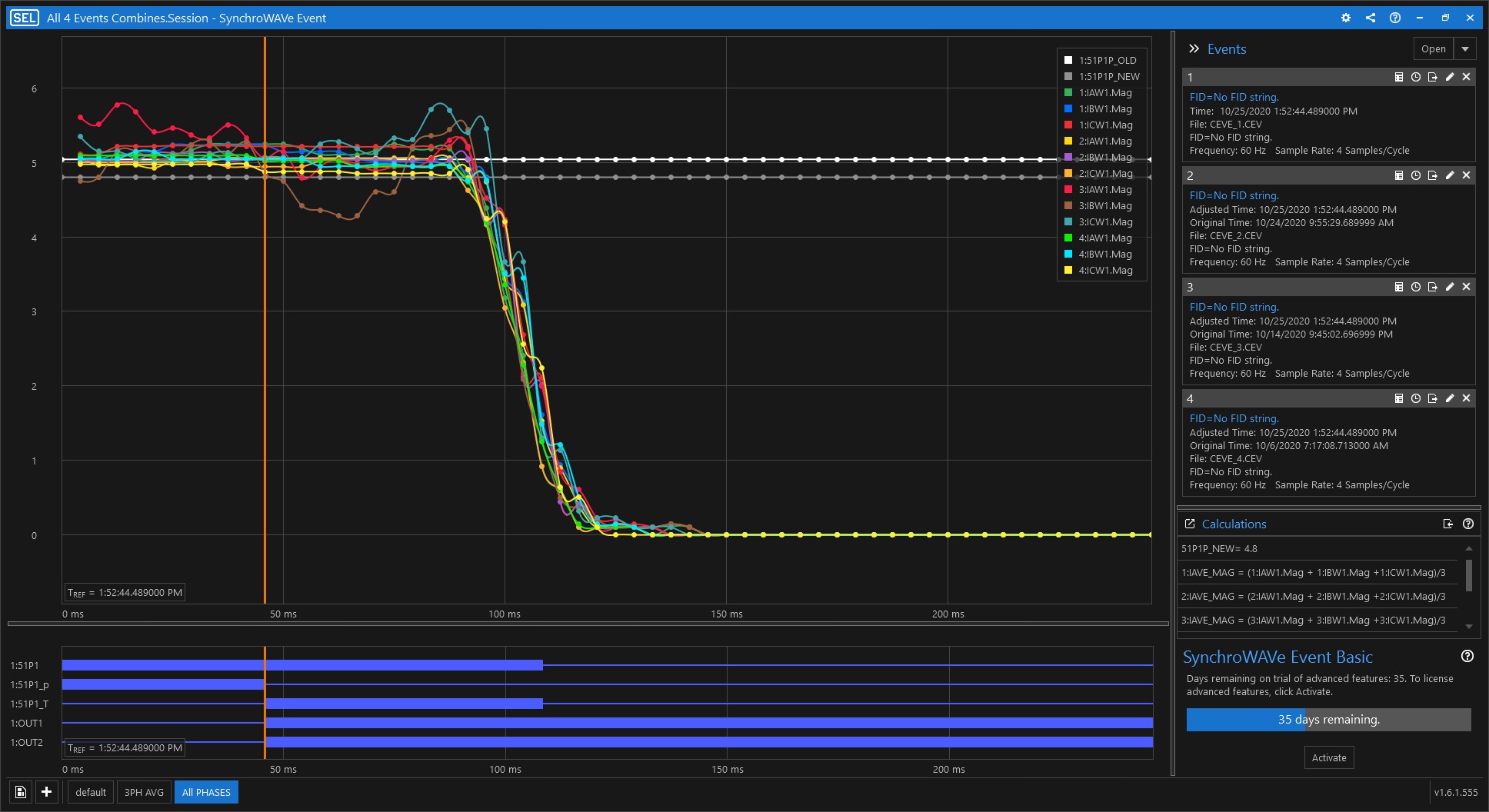Export event 1 using export icon
Image resolution: width=1489 pixels, height=812 pixels.
[x=1433, y=77]
